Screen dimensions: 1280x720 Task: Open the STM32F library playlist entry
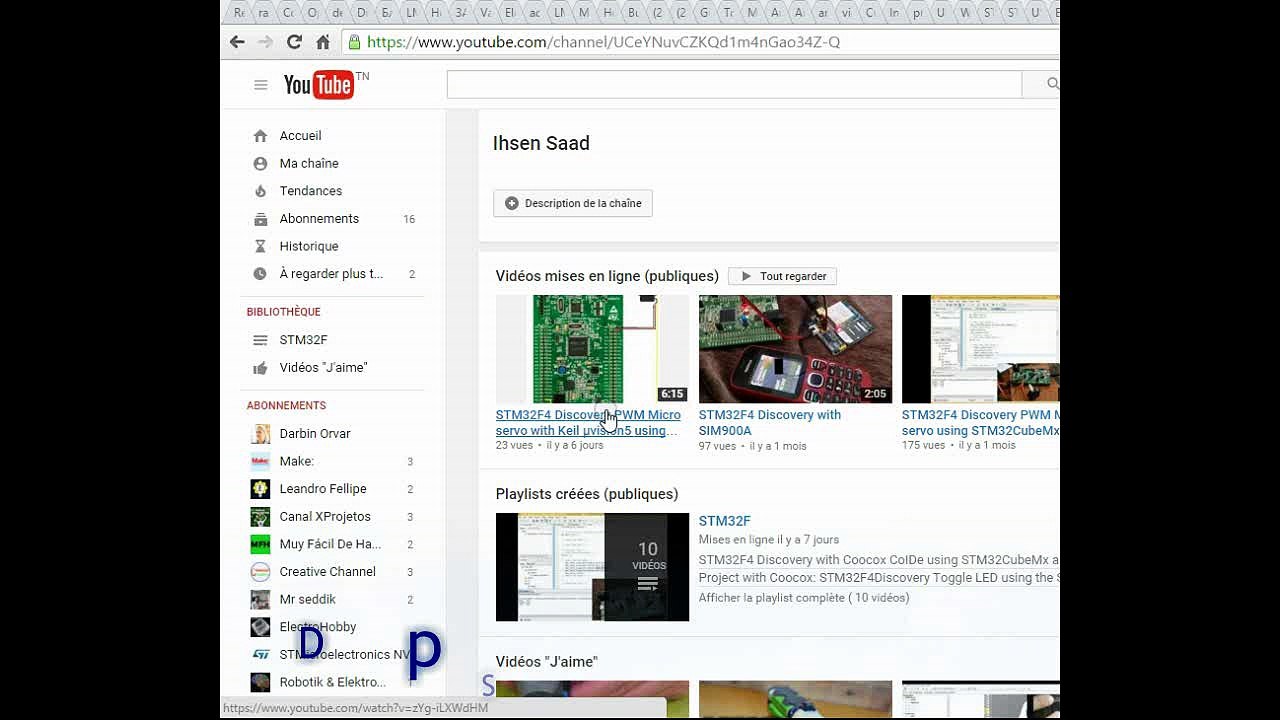click(x=304, y=340)
